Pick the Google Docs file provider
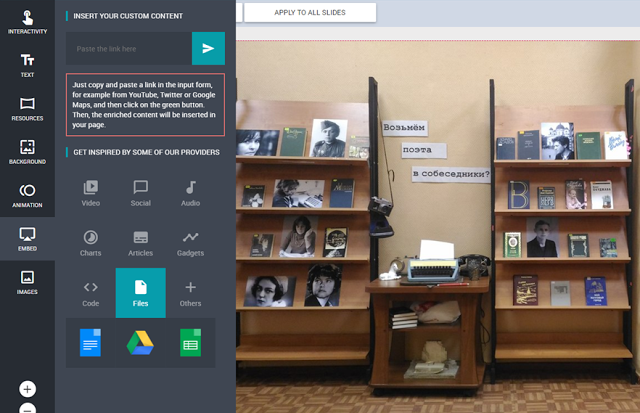Screen dimensions: 640x413 pos(91,343)
